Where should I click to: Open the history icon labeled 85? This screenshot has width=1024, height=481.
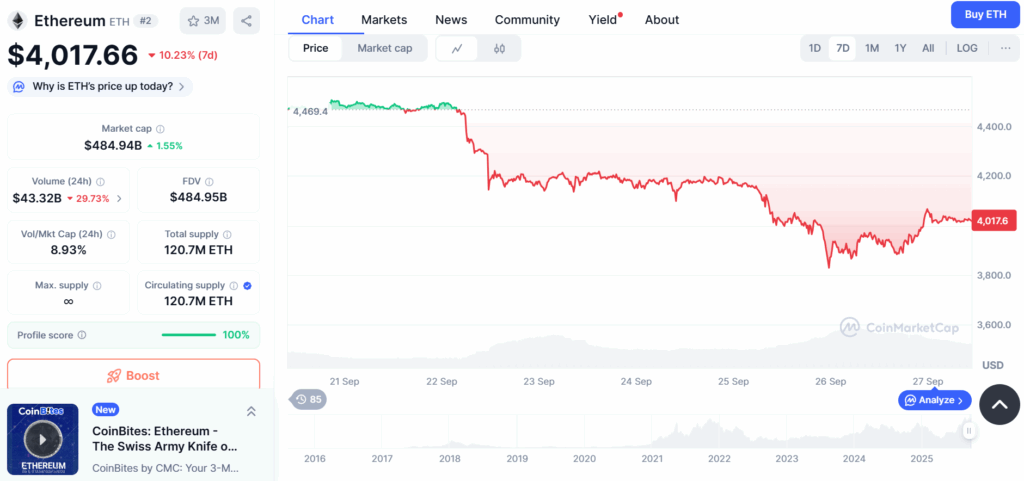[x=309, y=400]
